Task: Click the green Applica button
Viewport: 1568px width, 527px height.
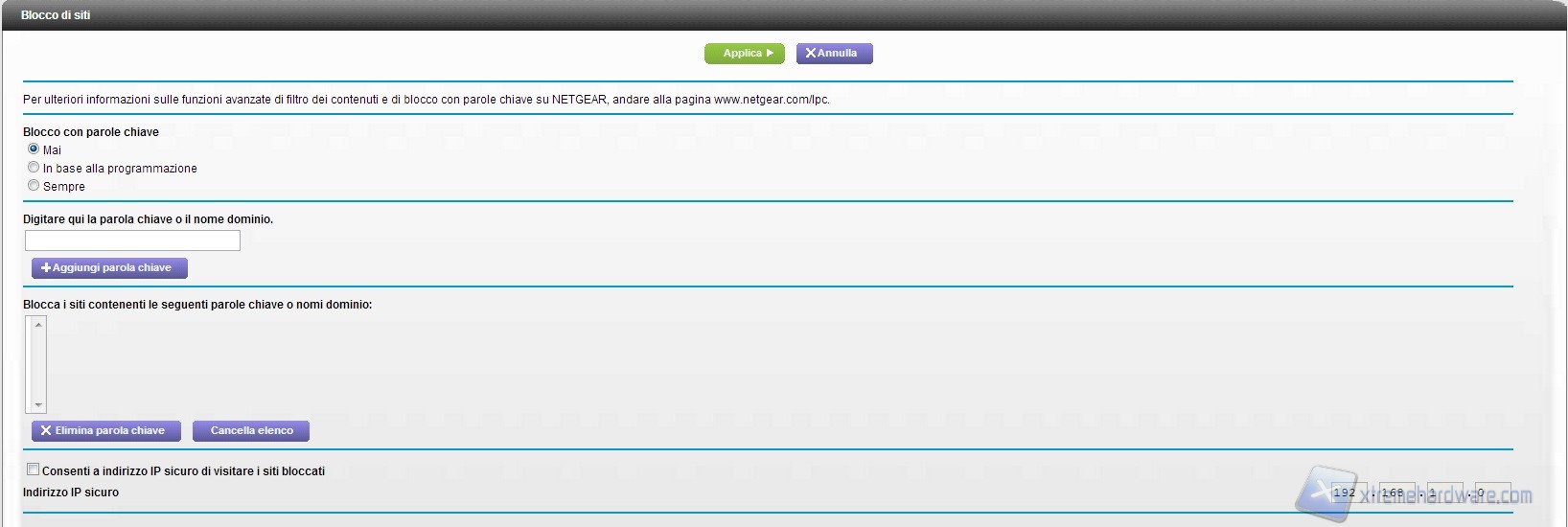Action: click(x=744, y=54)
